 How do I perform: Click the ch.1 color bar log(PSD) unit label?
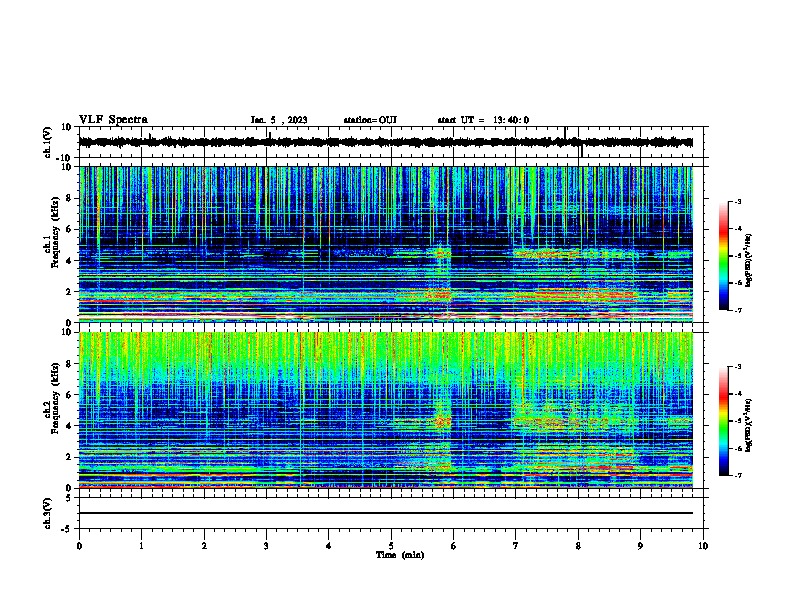(x=749, y=260)
